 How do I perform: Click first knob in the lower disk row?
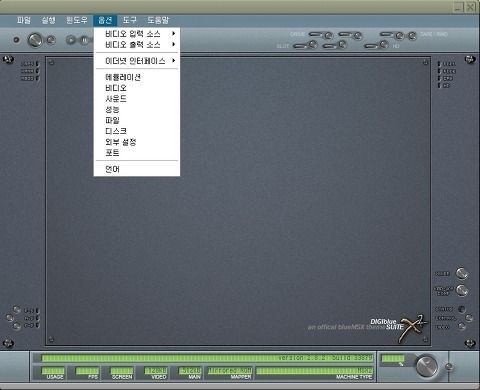[x=312, y=44]
